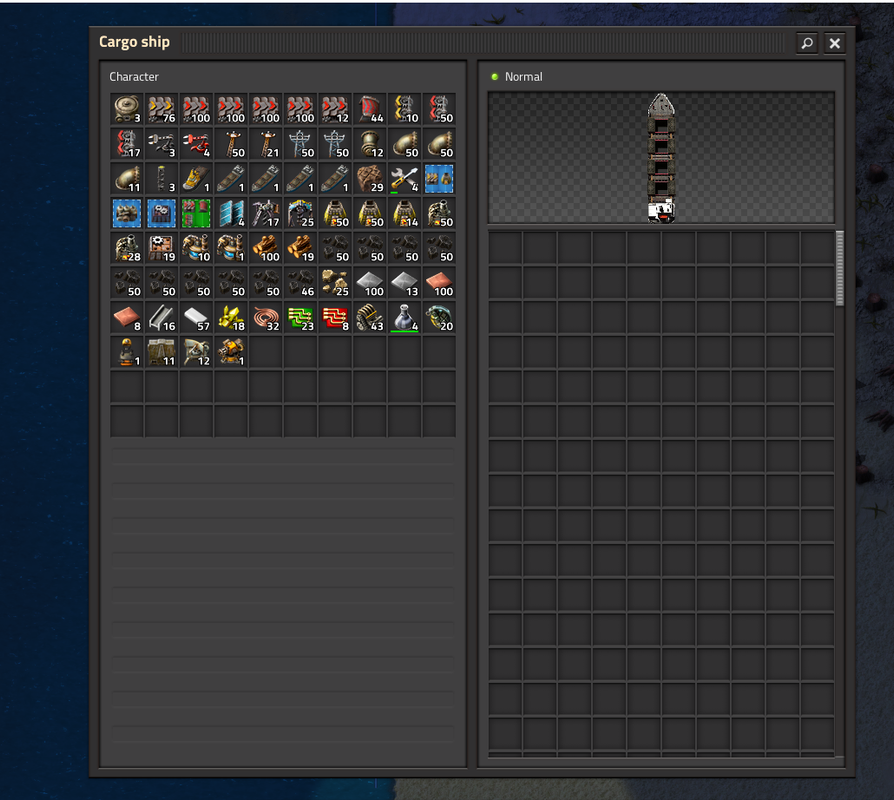894x800 pixels.
Task: Pick the solar panel stack of 4
Action: (x=231, y=213)
